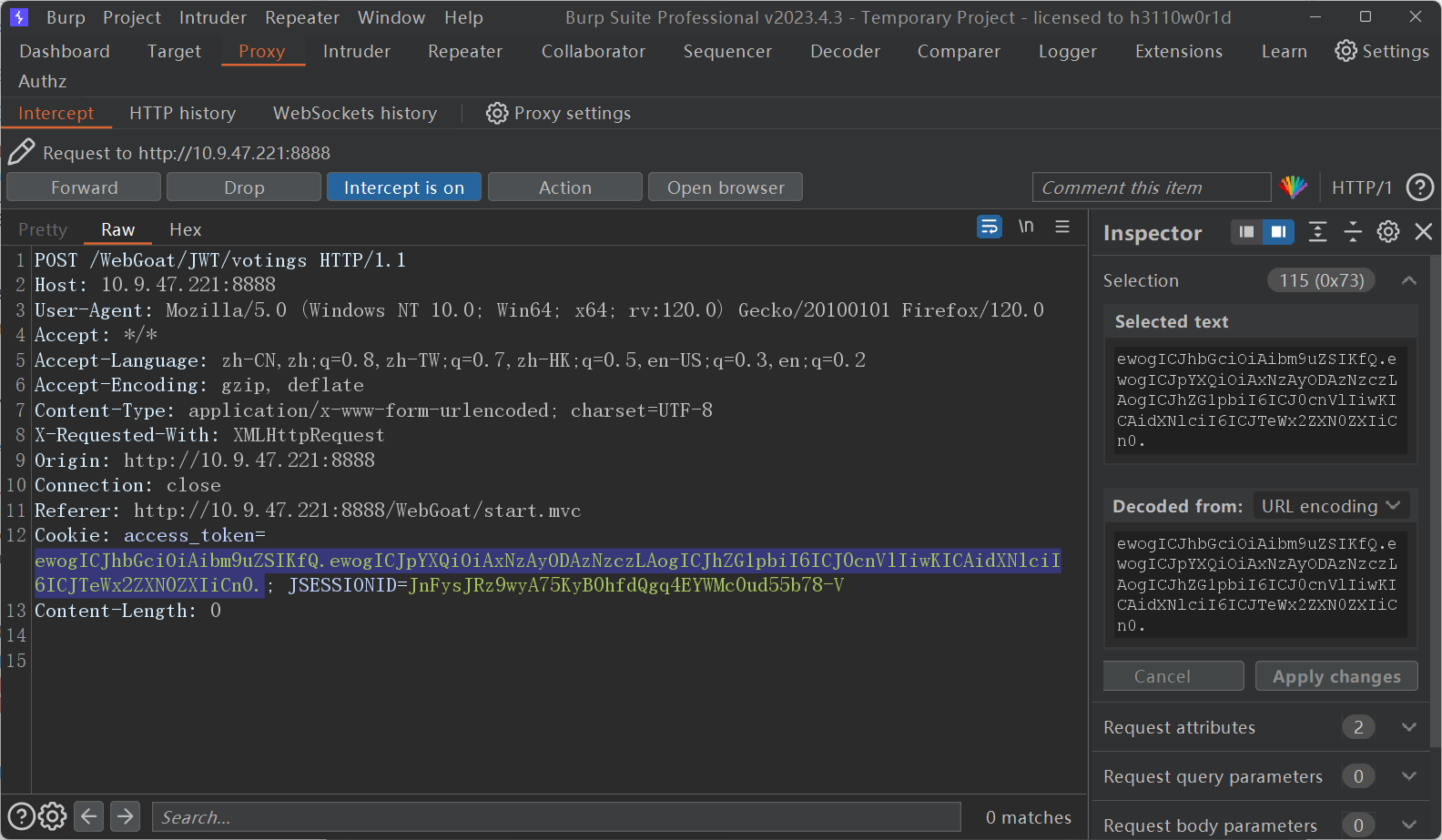Close the Inspector panel

click(1424, 232)
